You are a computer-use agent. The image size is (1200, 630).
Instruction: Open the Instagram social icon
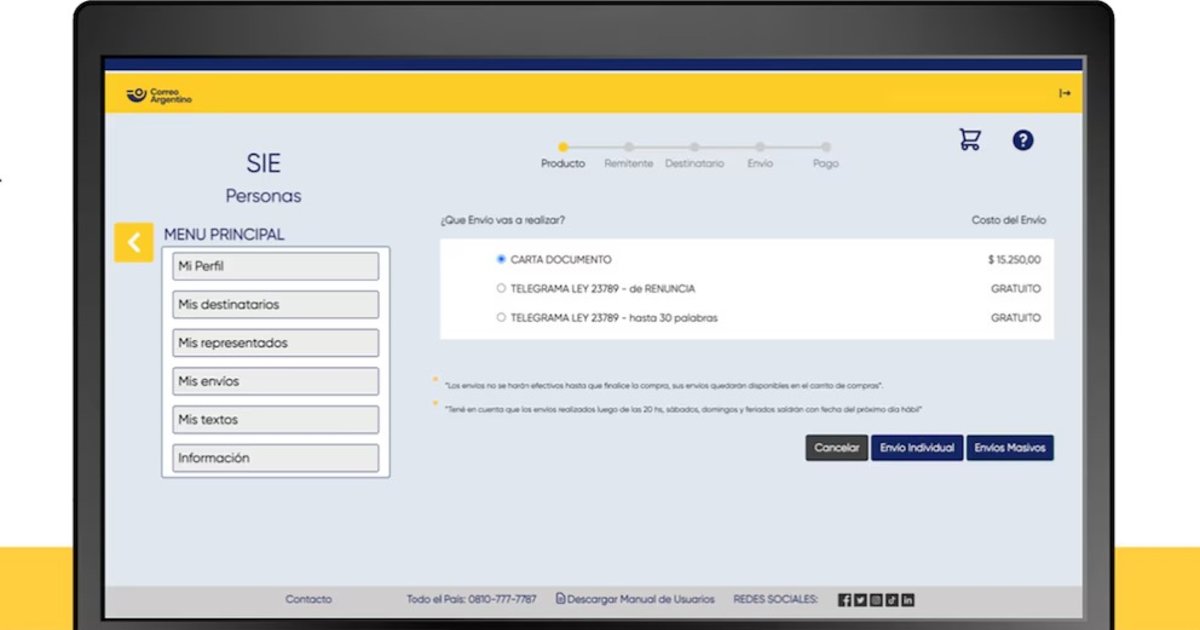876,600
